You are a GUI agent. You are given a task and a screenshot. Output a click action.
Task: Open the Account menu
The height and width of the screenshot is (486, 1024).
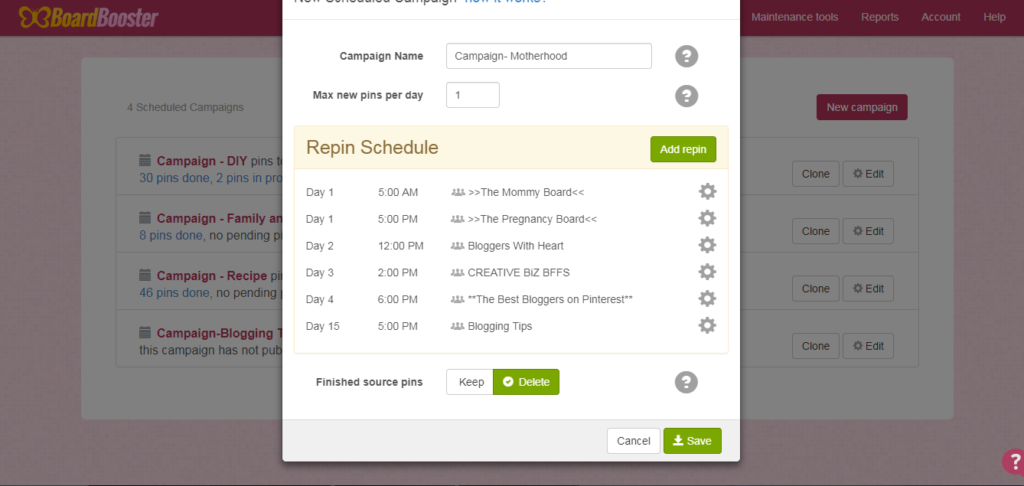941,17
